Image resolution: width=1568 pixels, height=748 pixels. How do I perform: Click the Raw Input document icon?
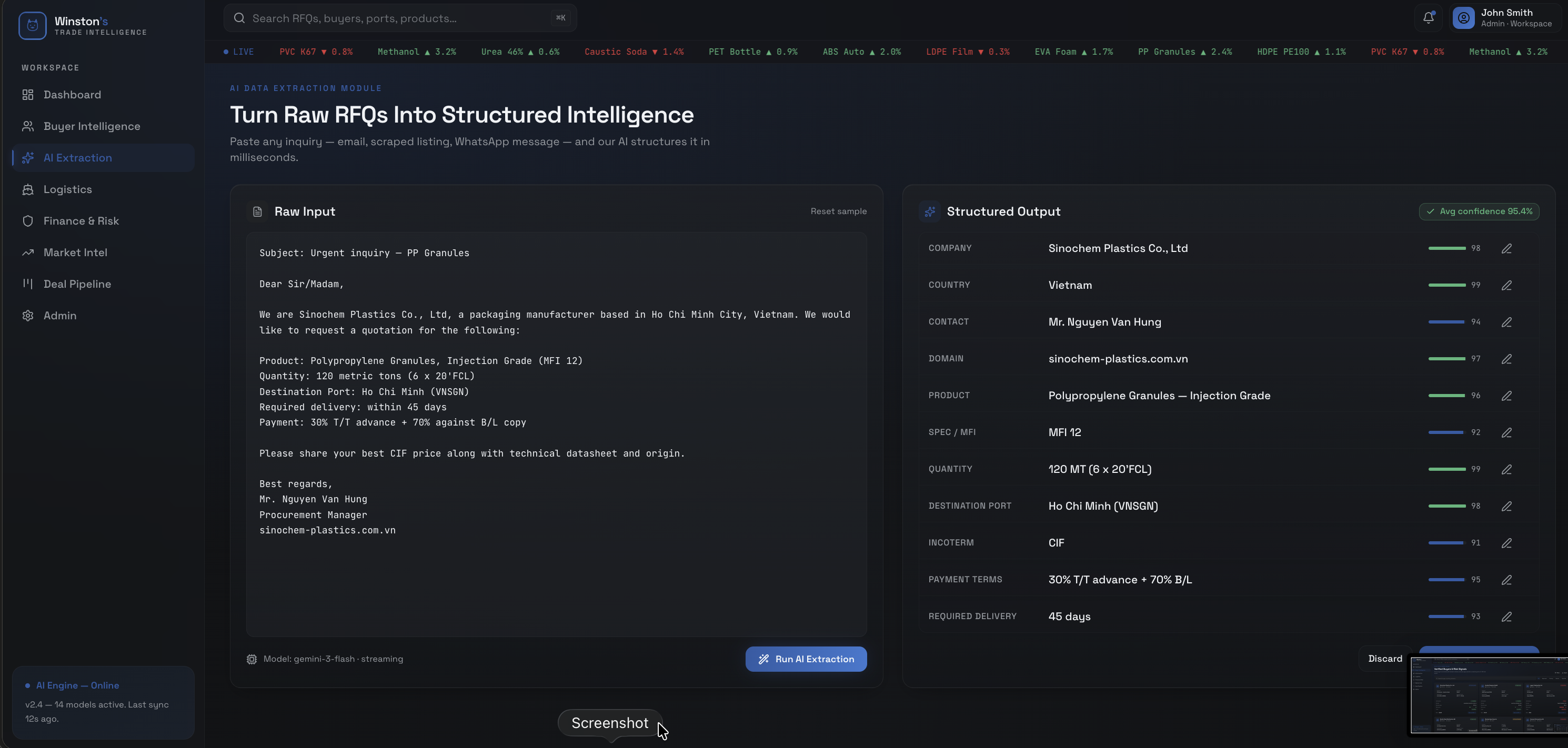click(x=257, y=211)
